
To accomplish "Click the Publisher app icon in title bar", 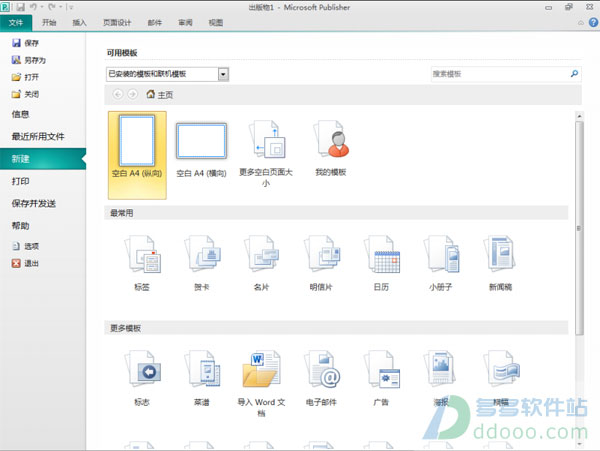I will pos(5,7).
